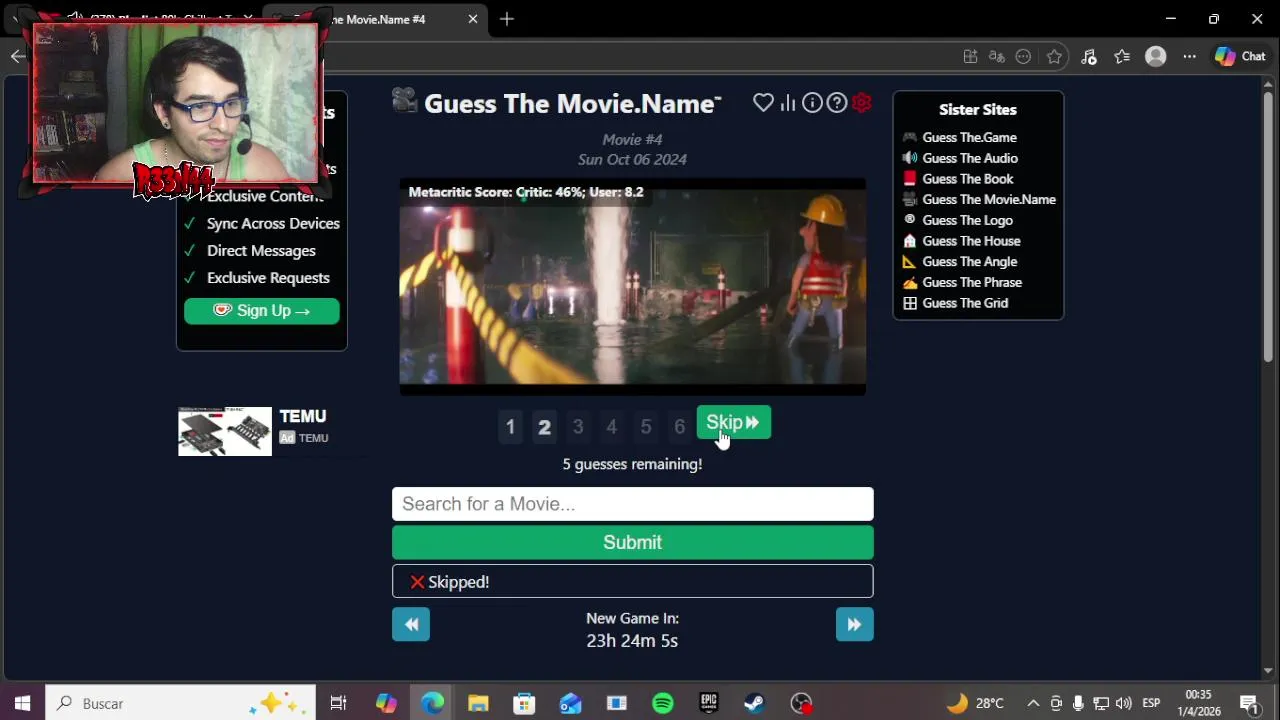The width and height of the screenshot is (1280, 720).
Task: Open the info circle icon
Action: (812, 102)
